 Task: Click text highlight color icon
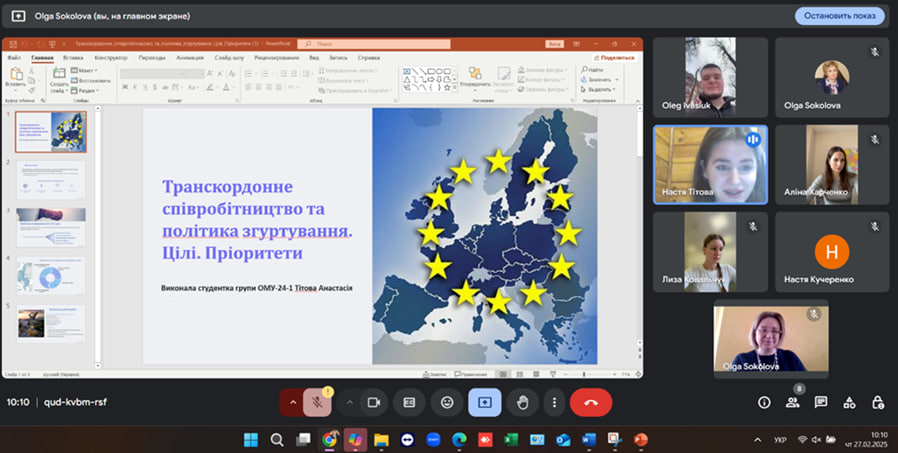tap(210, 87)
